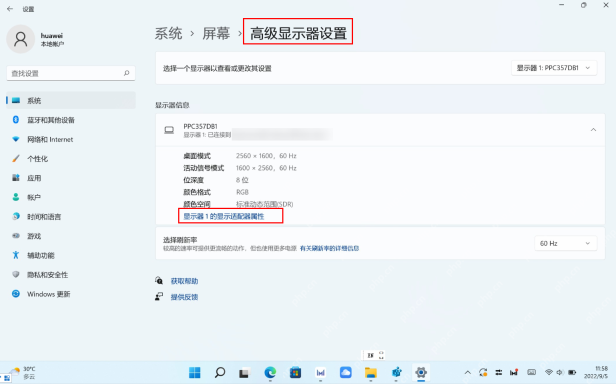Maximize or restore the Settings window

pos(584,5)
